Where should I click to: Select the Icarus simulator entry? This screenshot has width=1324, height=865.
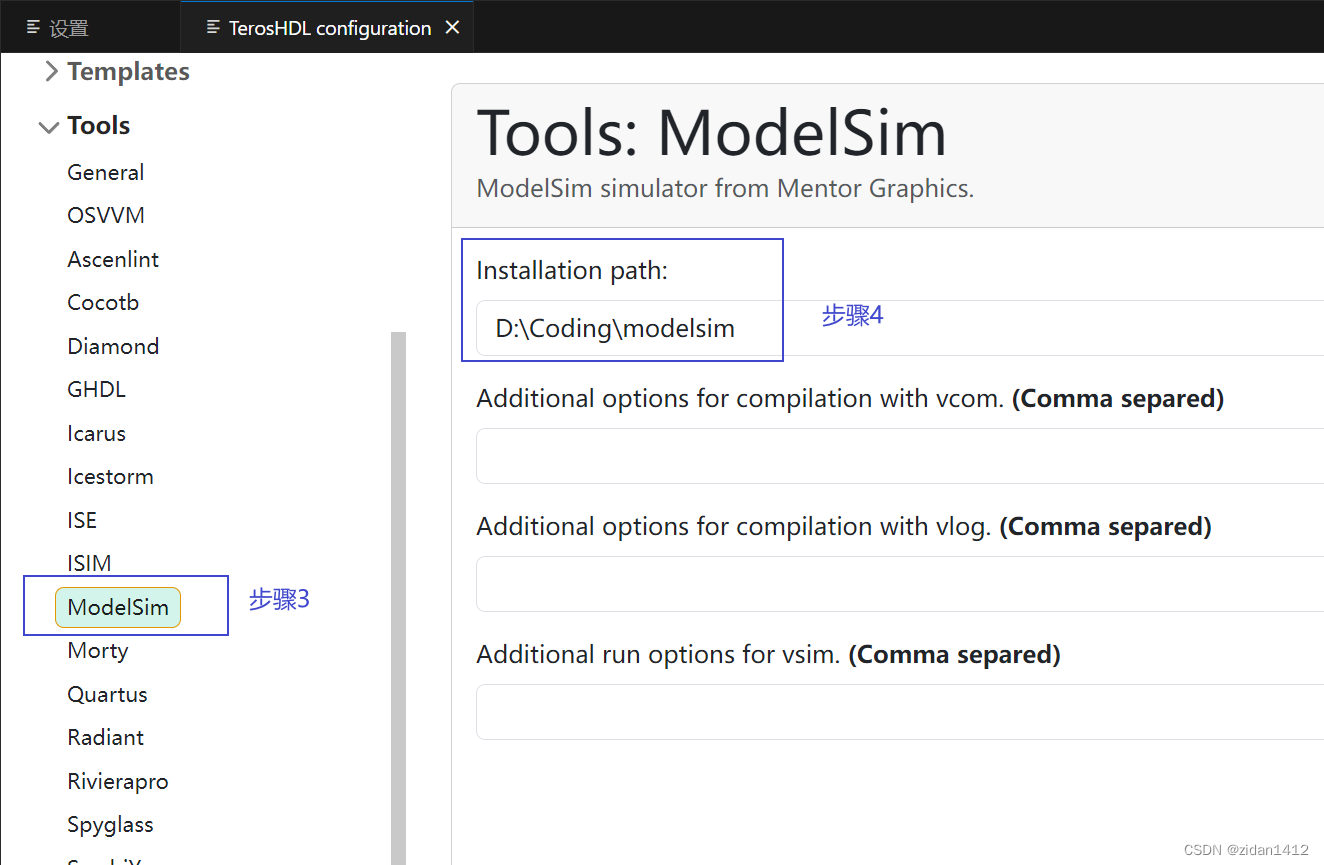point(96,432)
